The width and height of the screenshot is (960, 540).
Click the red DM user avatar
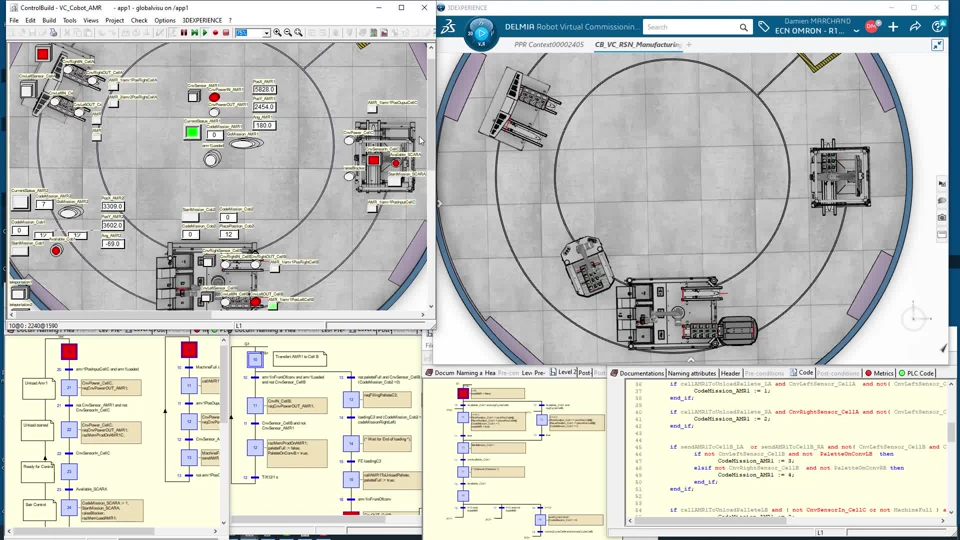point(872,26)
